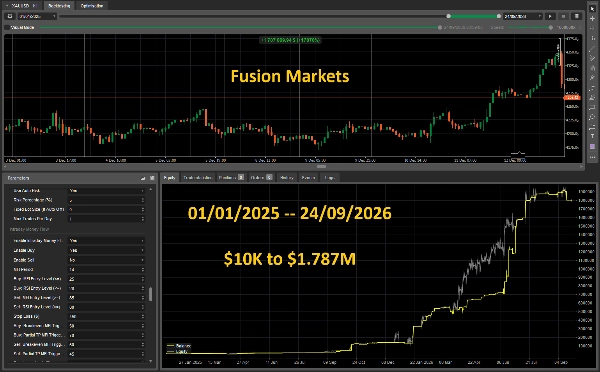Click the purple drawing color swatch

coord(592,147)
